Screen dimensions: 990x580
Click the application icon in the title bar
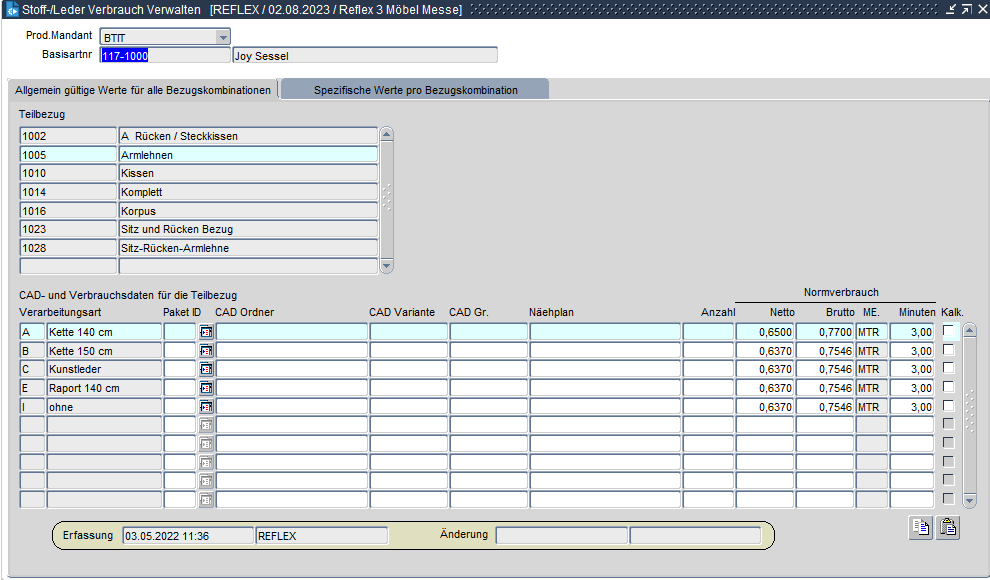(12, 9)
